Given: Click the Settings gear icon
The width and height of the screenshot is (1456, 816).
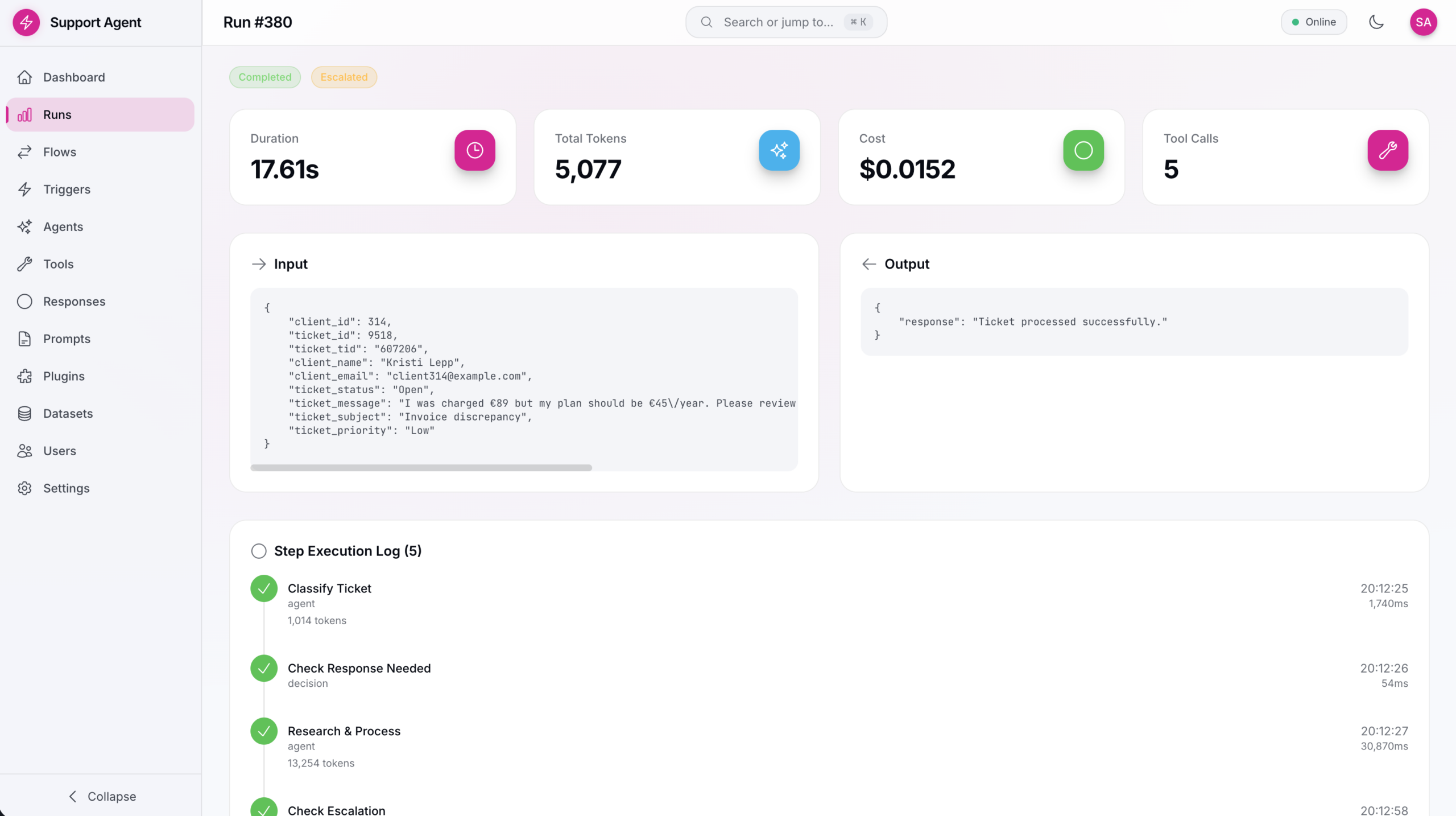Looking at the screenshot, I should [24, 488].
